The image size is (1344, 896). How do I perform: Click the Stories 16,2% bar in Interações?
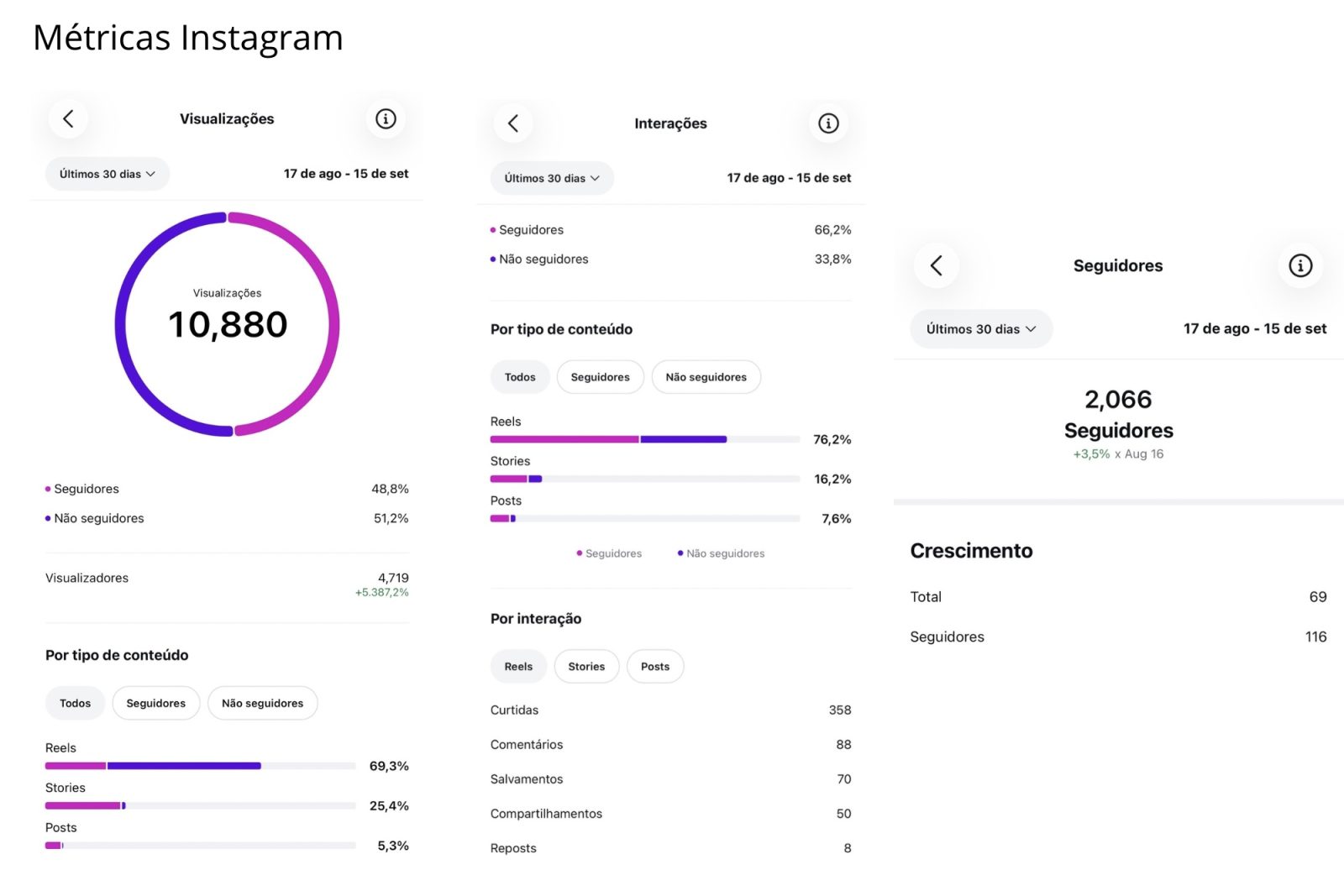645,479
